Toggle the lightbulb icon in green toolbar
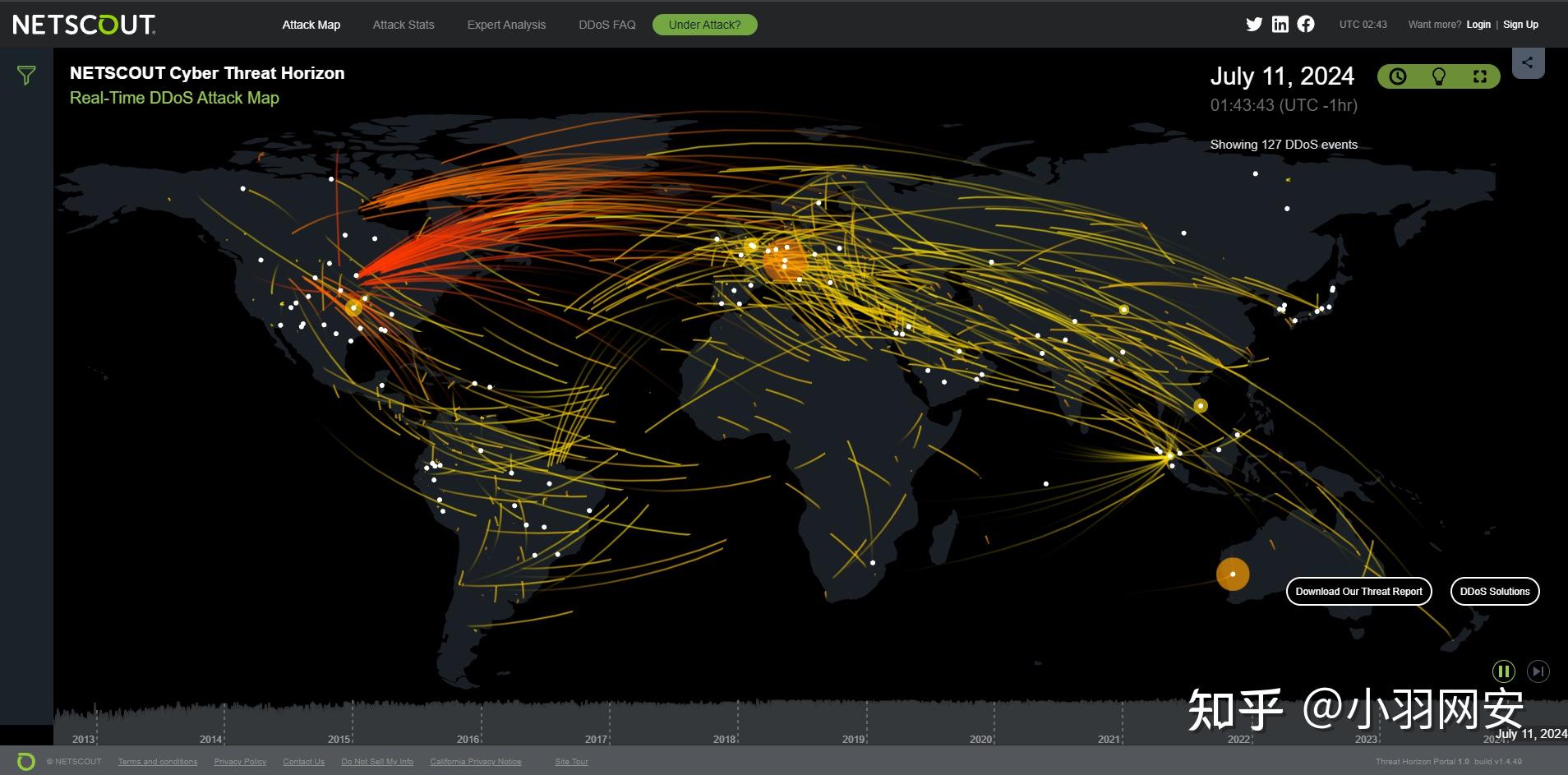 pos(1439,76)
